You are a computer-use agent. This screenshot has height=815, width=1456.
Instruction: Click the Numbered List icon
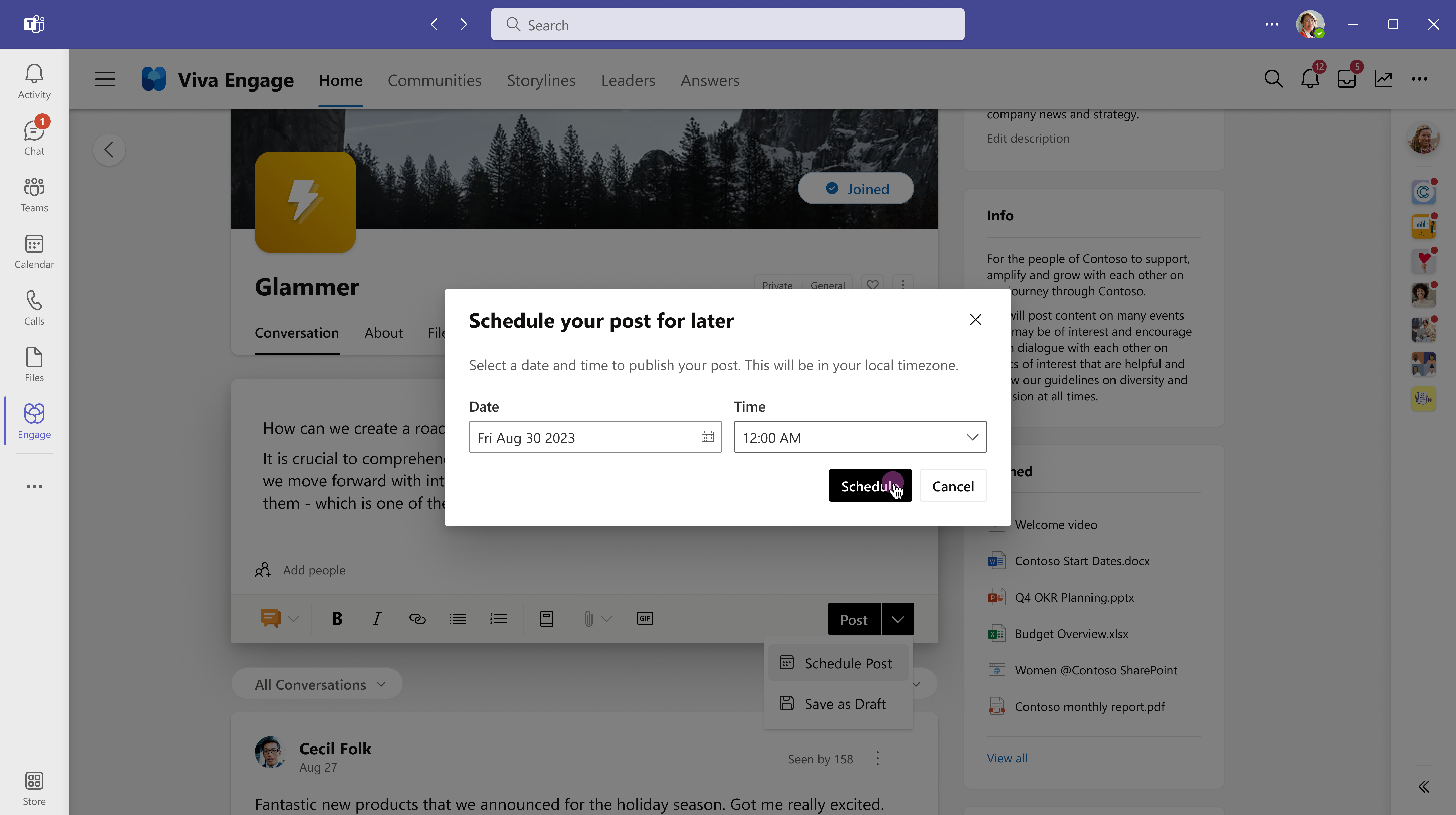498,618
